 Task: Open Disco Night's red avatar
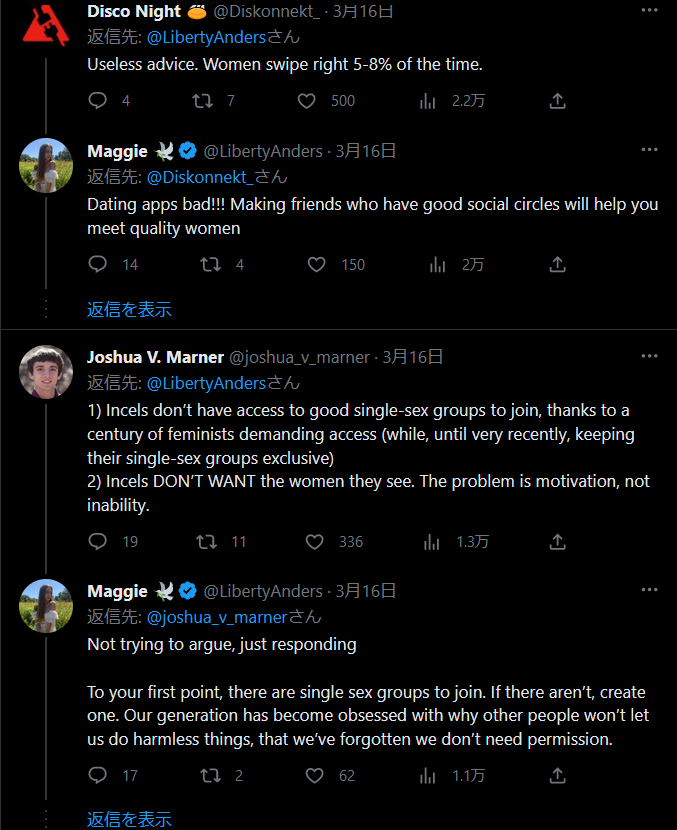pyautogui.click(x=46, y=25)
